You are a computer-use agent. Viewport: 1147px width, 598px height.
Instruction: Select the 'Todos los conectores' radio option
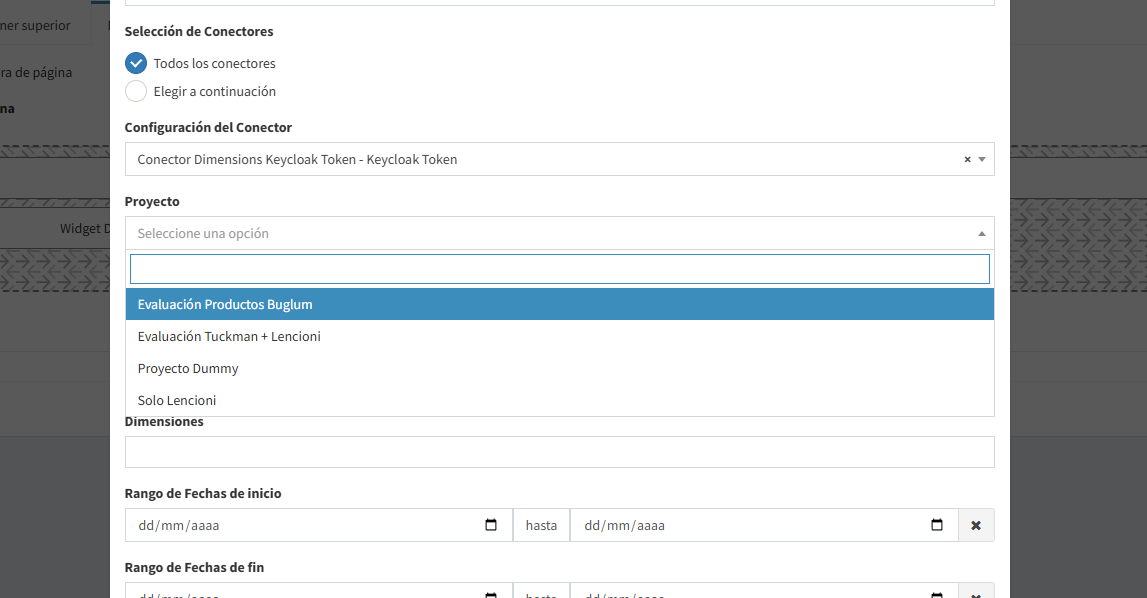(136, 63)
